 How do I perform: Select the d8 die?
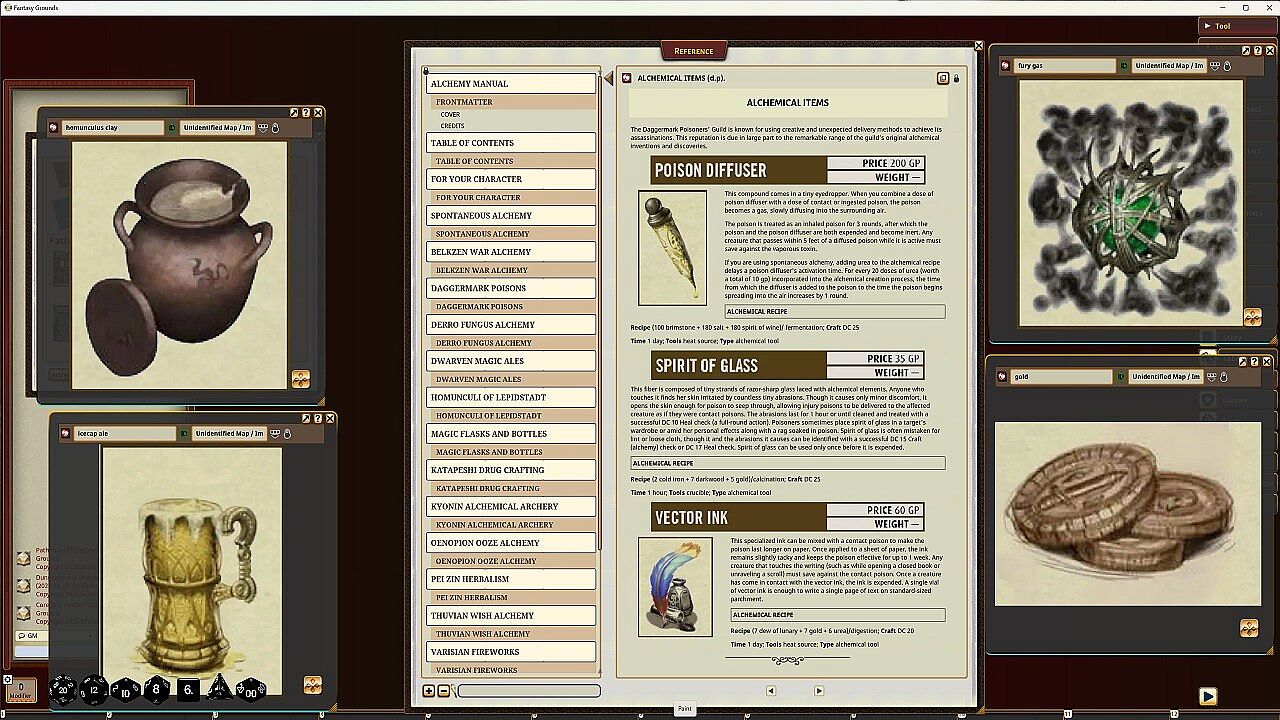[x=156, y=689]
